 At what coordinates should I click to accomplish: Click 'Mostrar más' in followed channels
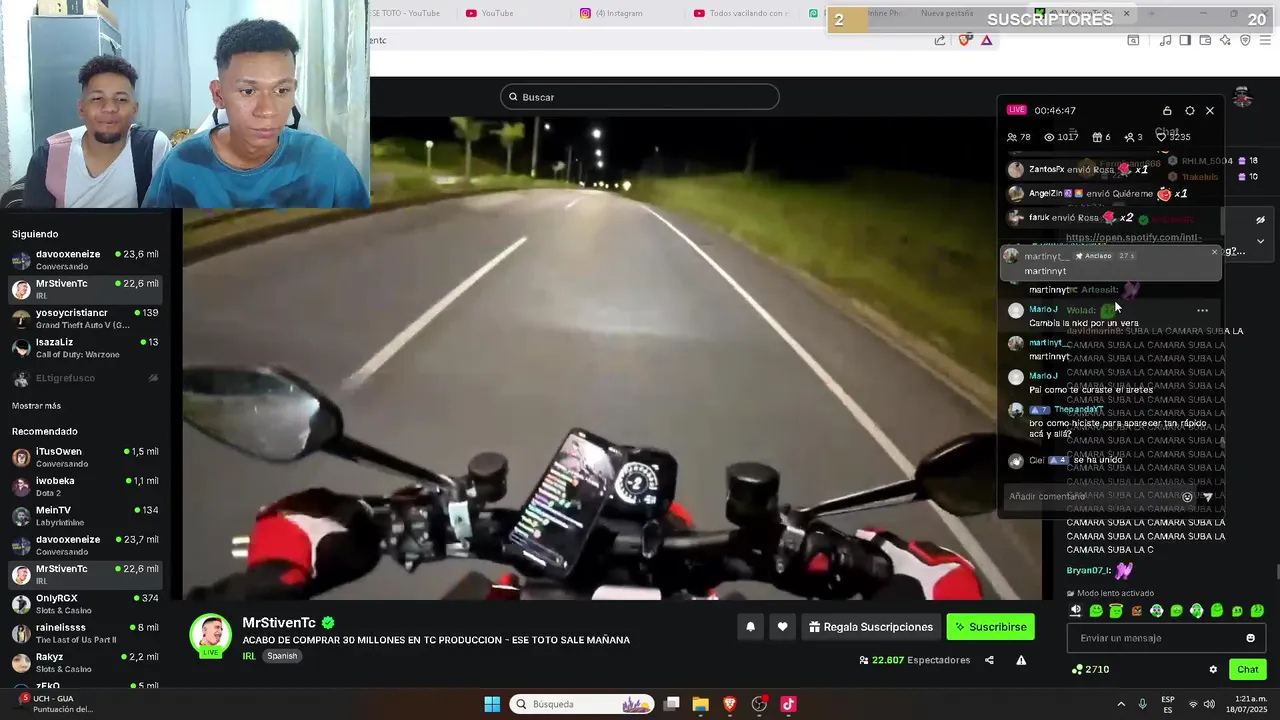coord(36,406)
